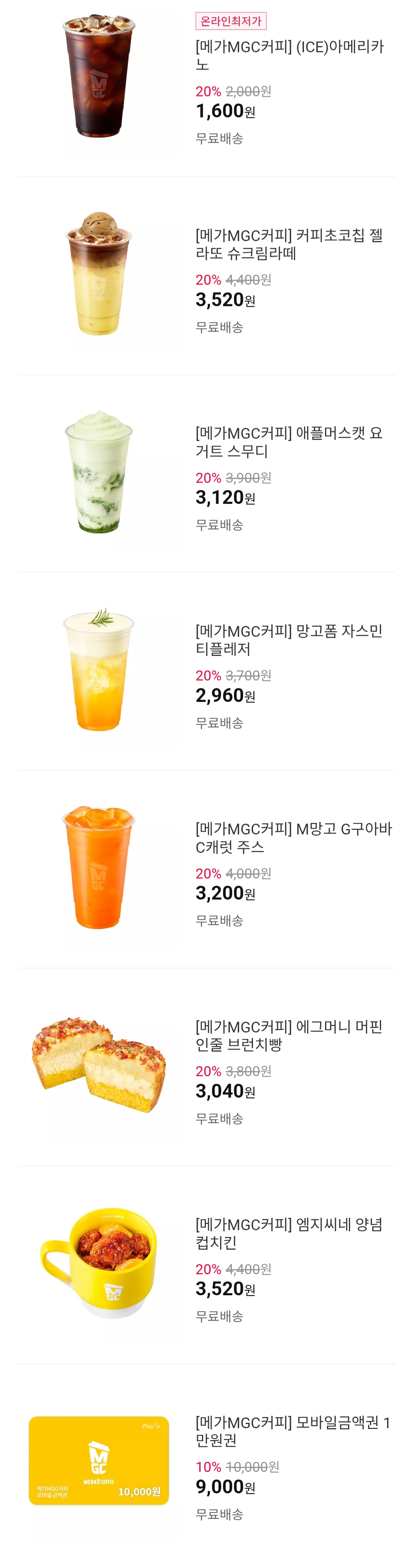Open 엠지씨네 양념 컵치킨 title link
Screen dimensions: 414x1568
pos(289,1233)
